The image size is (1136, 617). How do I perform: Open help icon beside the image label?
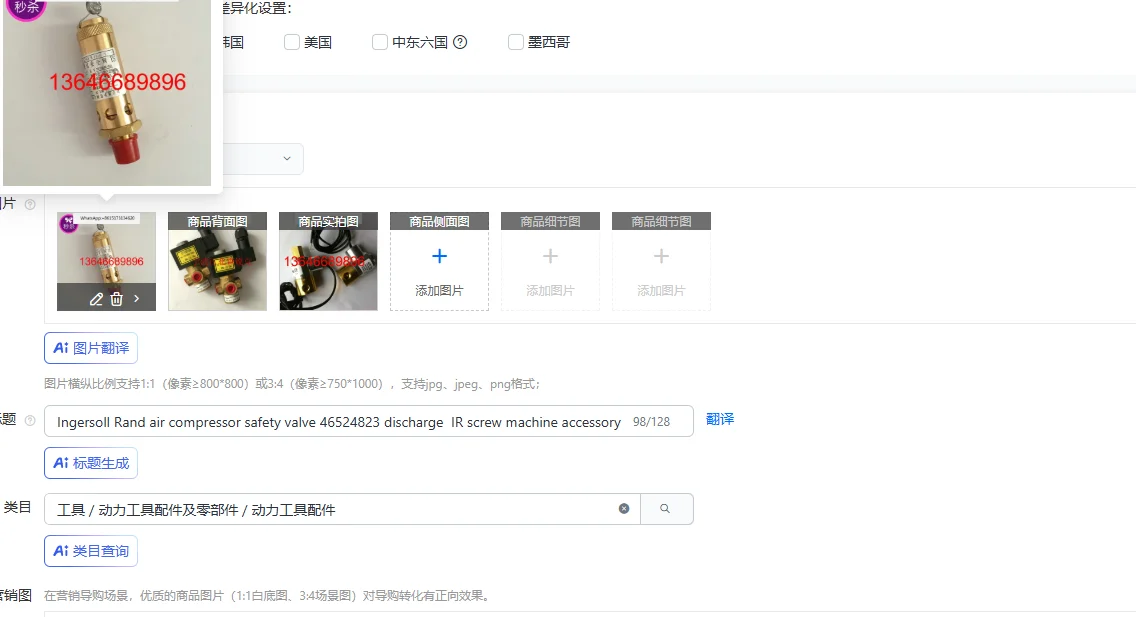point(30,204)
